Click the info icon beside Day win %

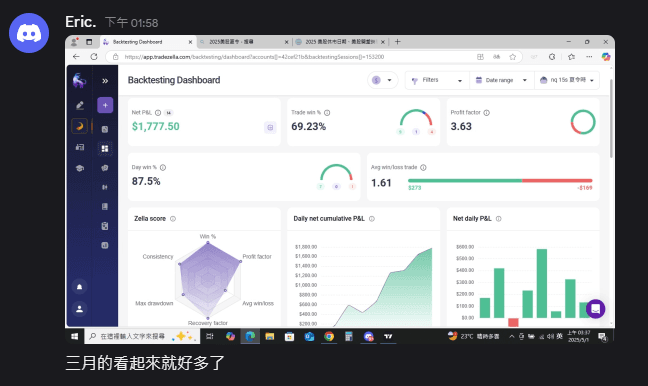163,167
